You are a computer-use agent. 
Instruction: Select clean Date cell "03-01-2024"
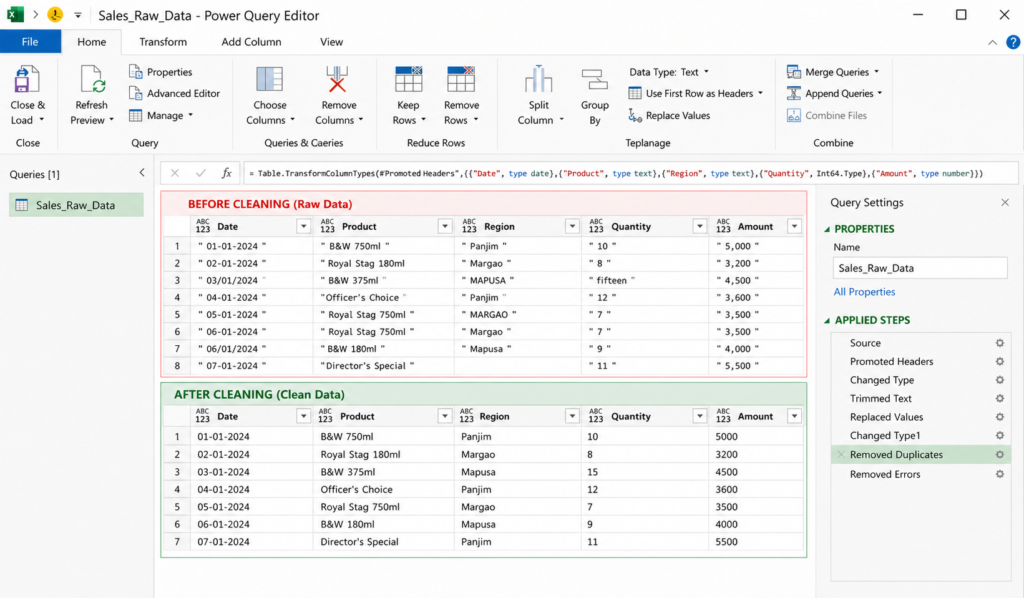click(251, 472)
